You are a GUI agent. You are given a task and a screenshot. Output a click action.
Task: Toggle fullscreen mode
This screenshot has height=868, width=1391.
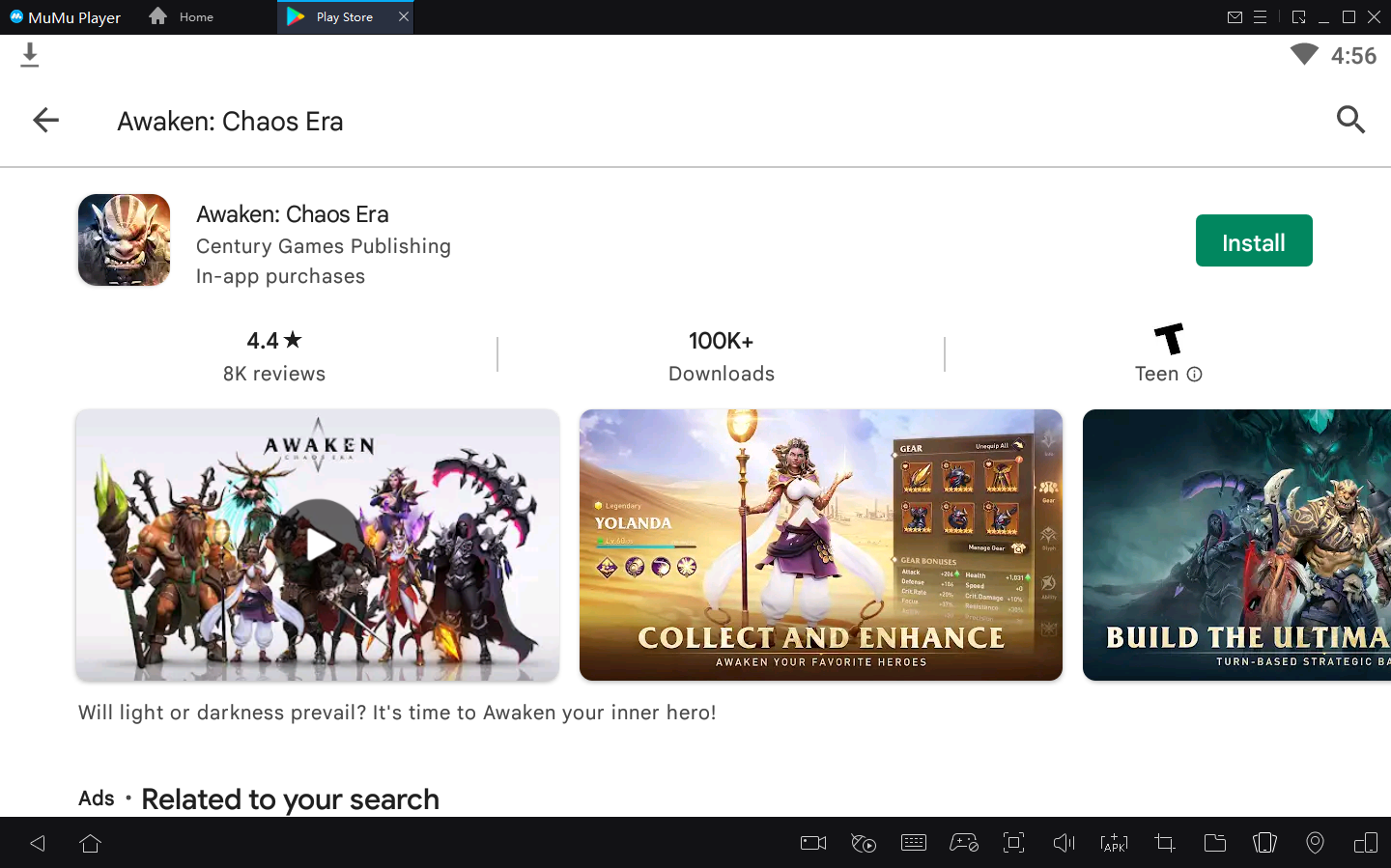[x=1013, y=843]
